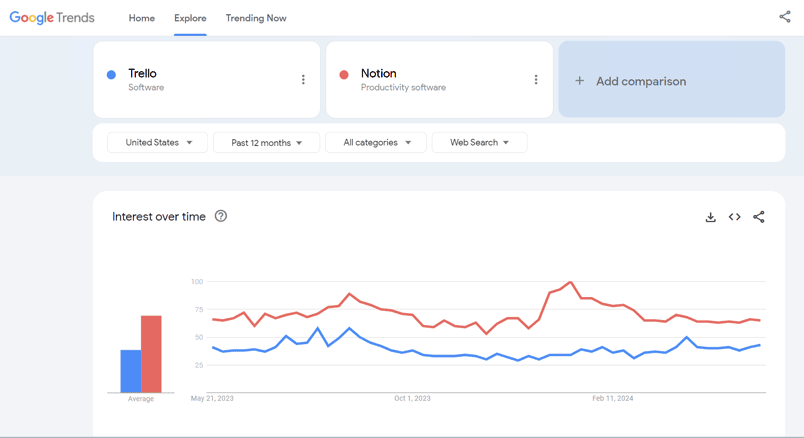Click the 'Software' subtitle under Trello
Viewport: 804px width, 438px height.
[146, 87]
